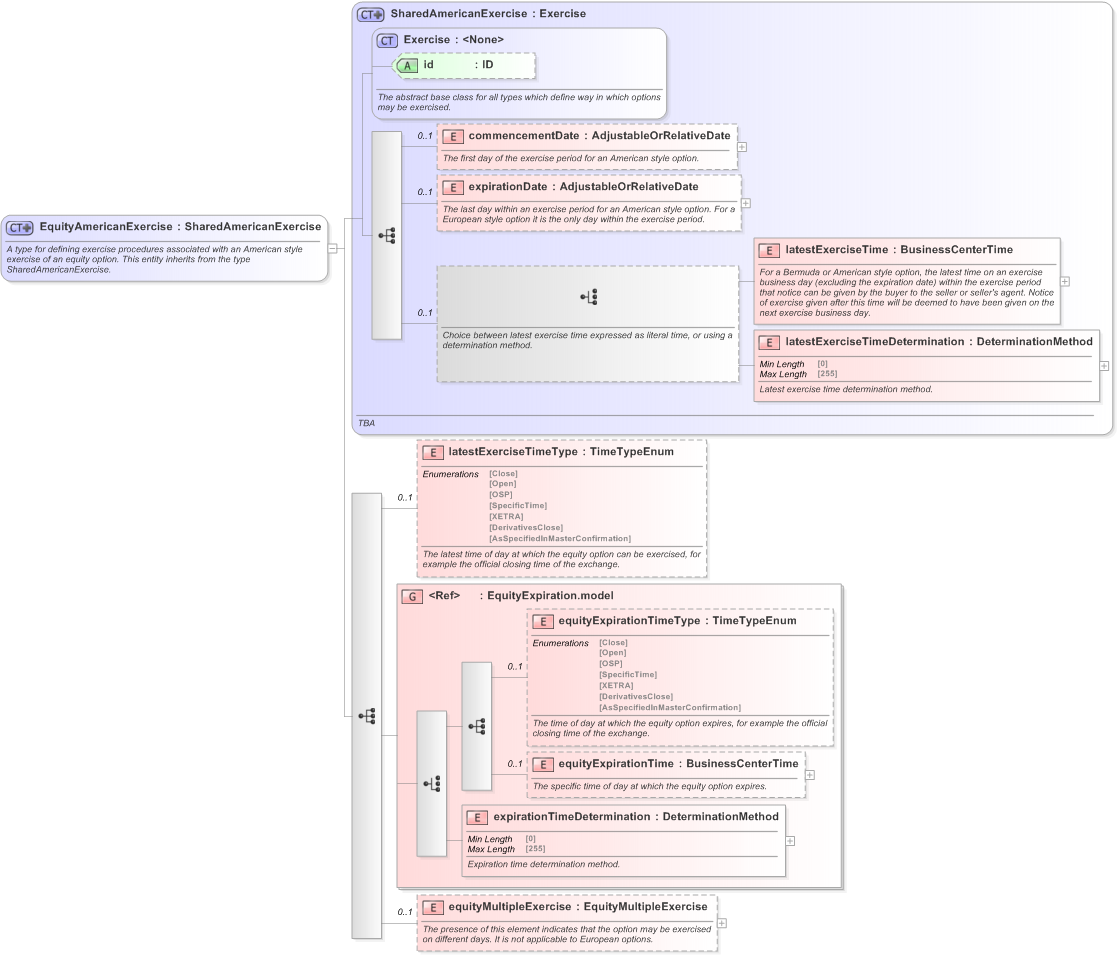
Task: Select [XETRA] enumeration under latestExerciseTimeType
Action: click(506, 516)
